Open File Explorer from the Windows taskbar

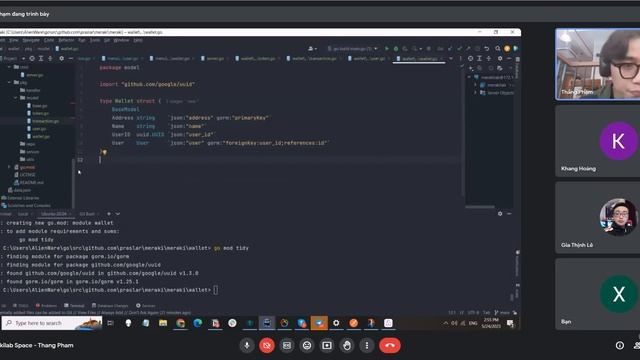click(x=163, y=323)
